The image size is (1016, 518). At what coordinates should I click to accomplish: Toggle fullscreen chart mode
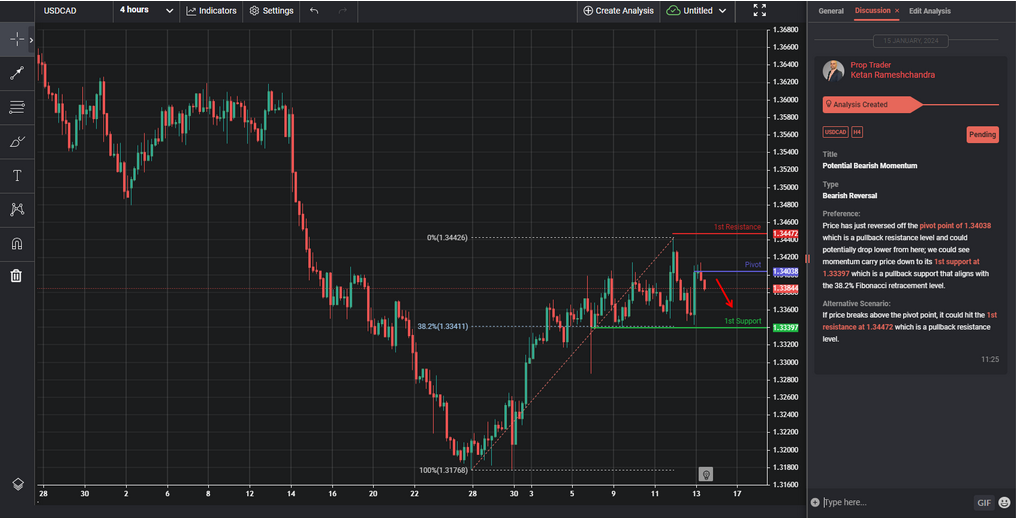pyautogui.click(x=760, y=10)
